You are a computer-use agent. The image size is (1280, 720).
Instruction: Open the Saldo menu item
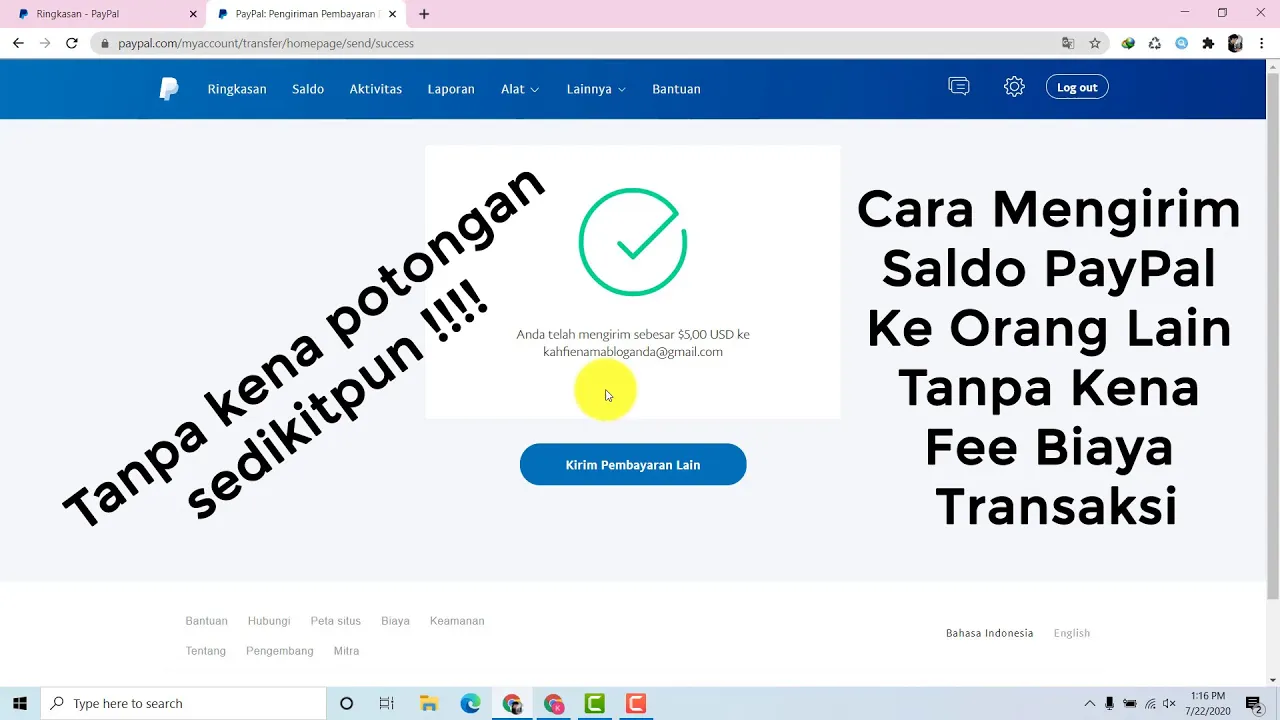pyautogui.click(x=308, y=89)
